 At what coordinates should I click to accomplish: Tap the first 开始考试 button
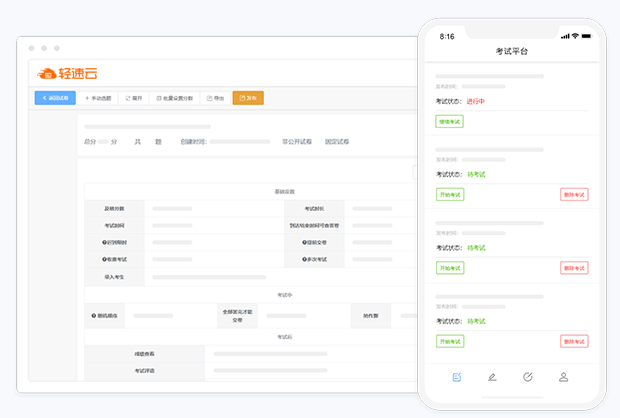450,194
